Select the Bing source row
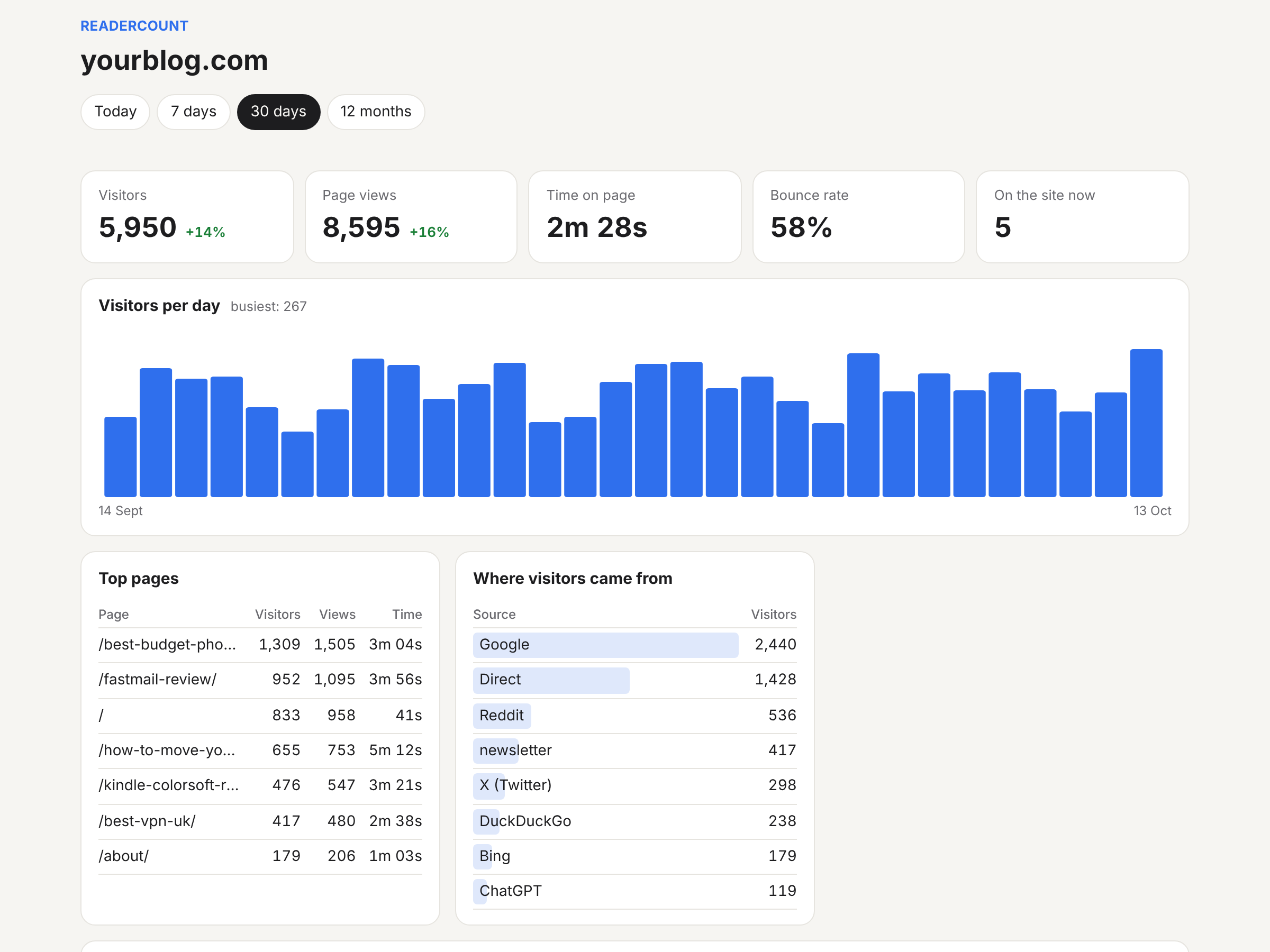The image size is (1270, 952). [x=634, y=857]
